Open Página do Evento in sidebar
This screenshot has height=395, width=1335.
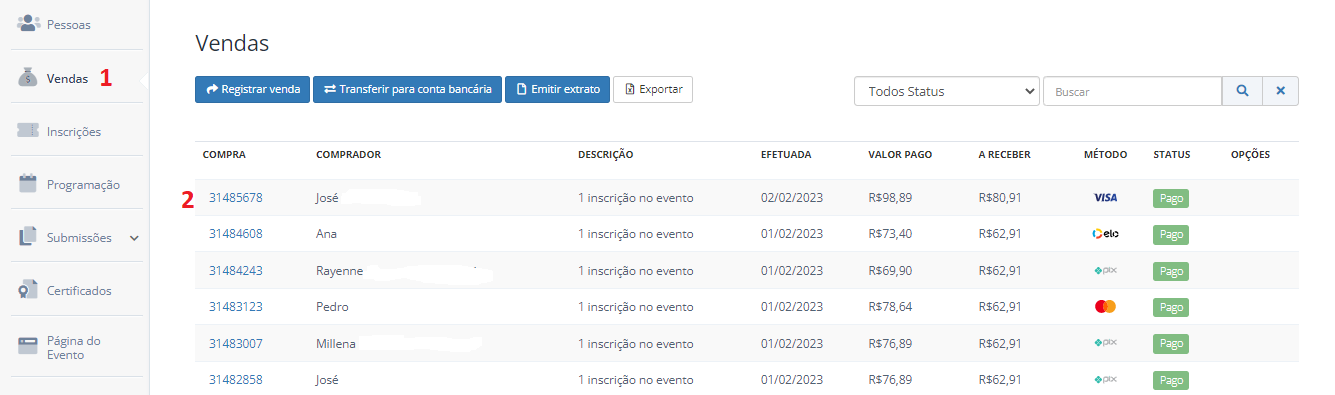pos(74,347)
